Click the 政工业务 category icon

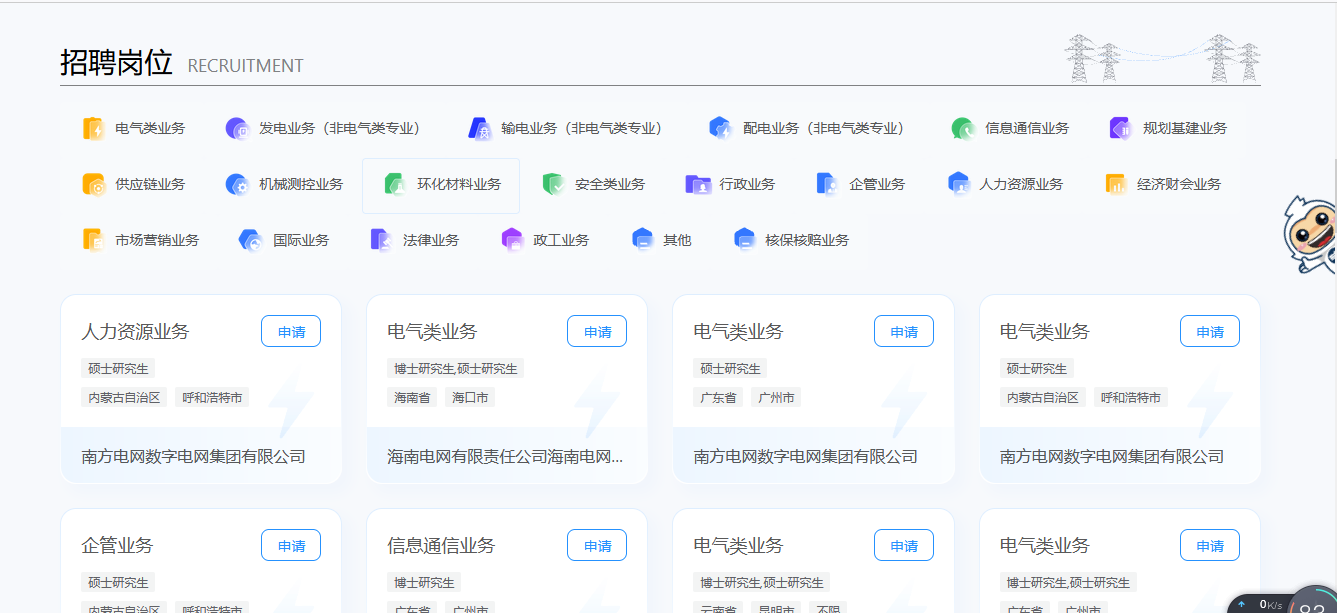(x=512, y=240)
